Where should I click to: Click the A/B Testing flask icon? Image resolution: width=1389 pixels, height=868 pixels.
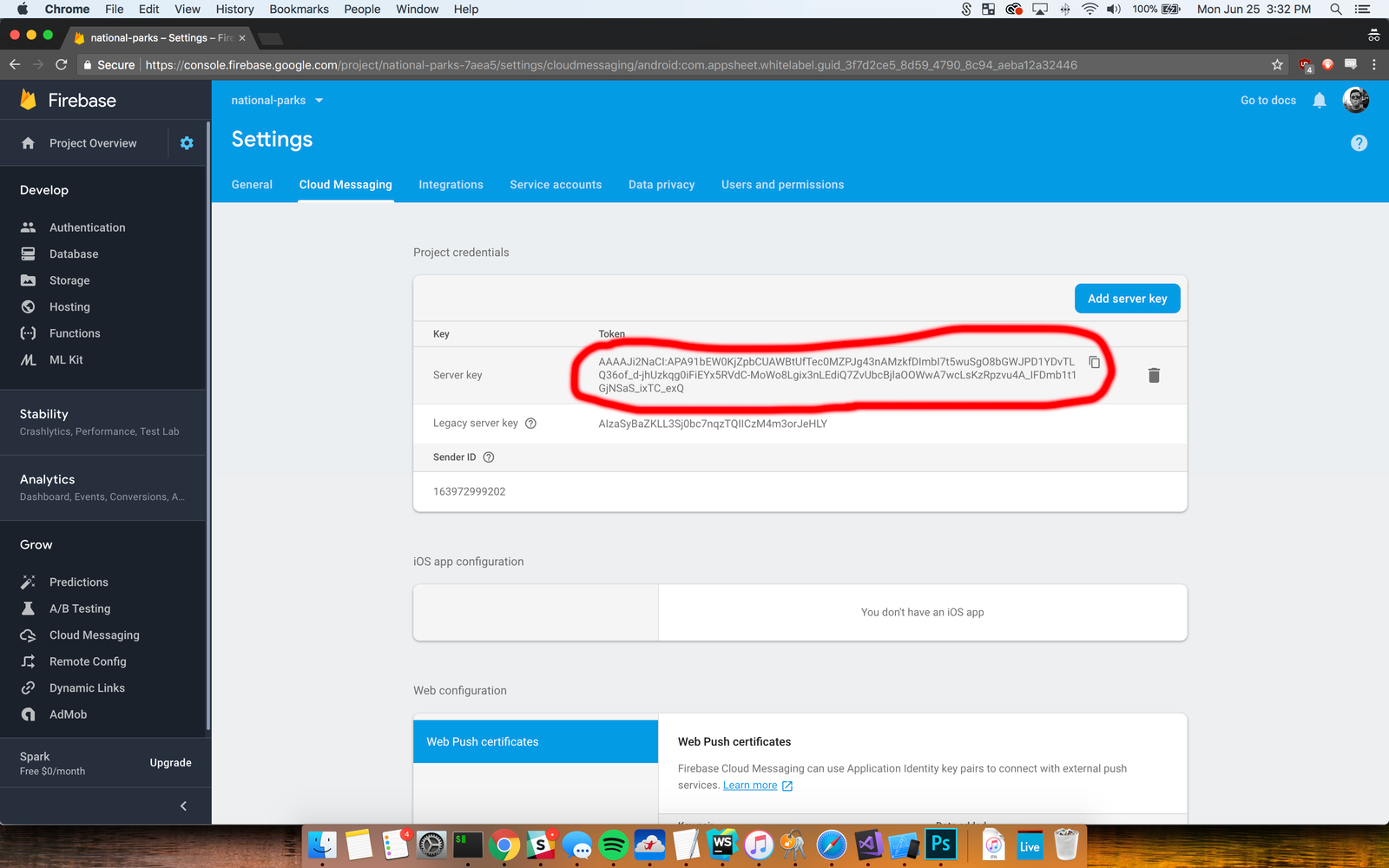coord(29,608)
